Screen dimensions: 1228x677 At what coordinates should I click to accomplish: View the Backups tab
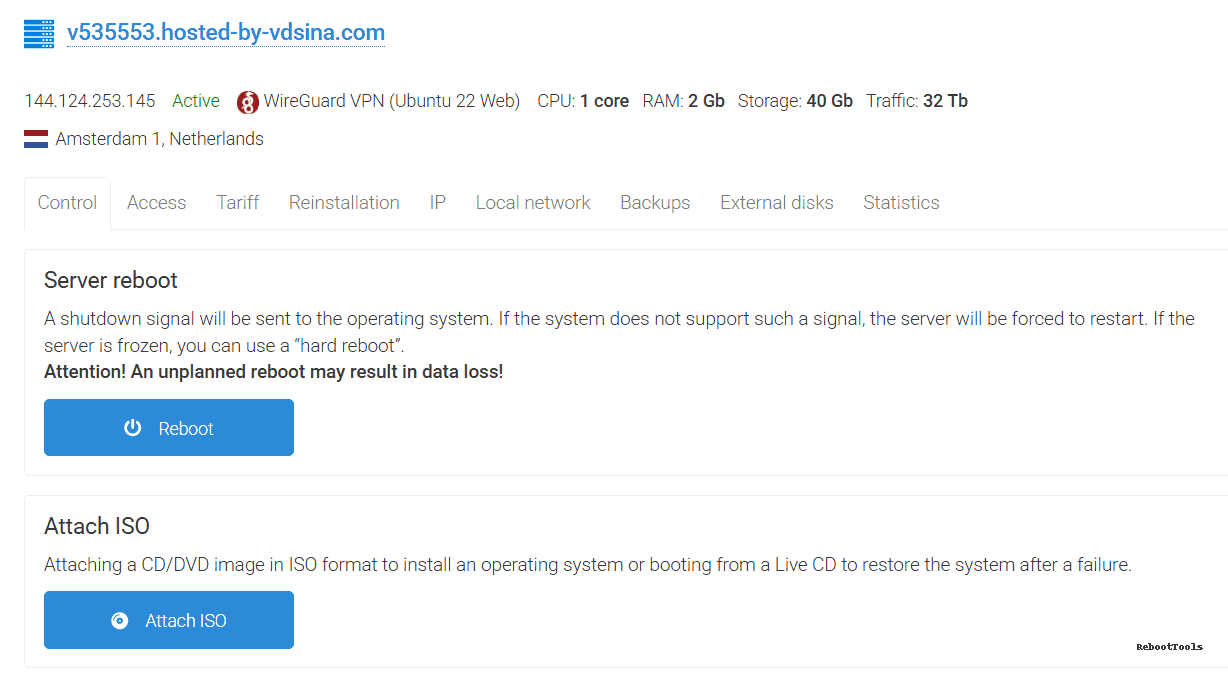655,203
